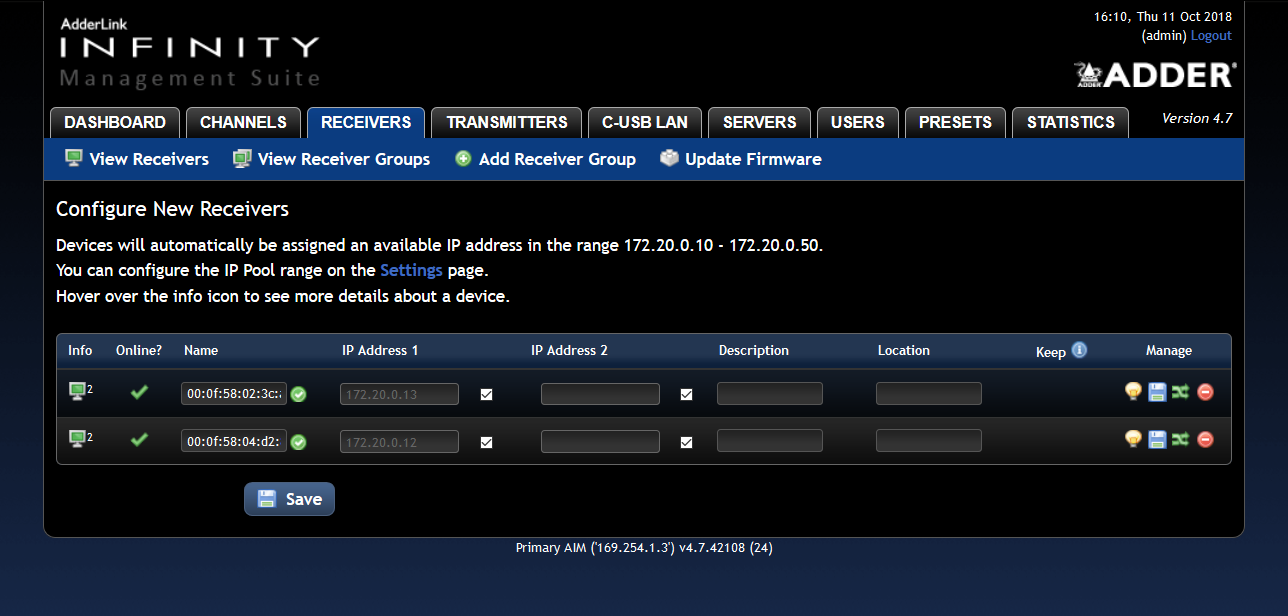The height and width of the screenshot is (616, 1288).
Task: Click the "Name" column header
Action: 201,351
